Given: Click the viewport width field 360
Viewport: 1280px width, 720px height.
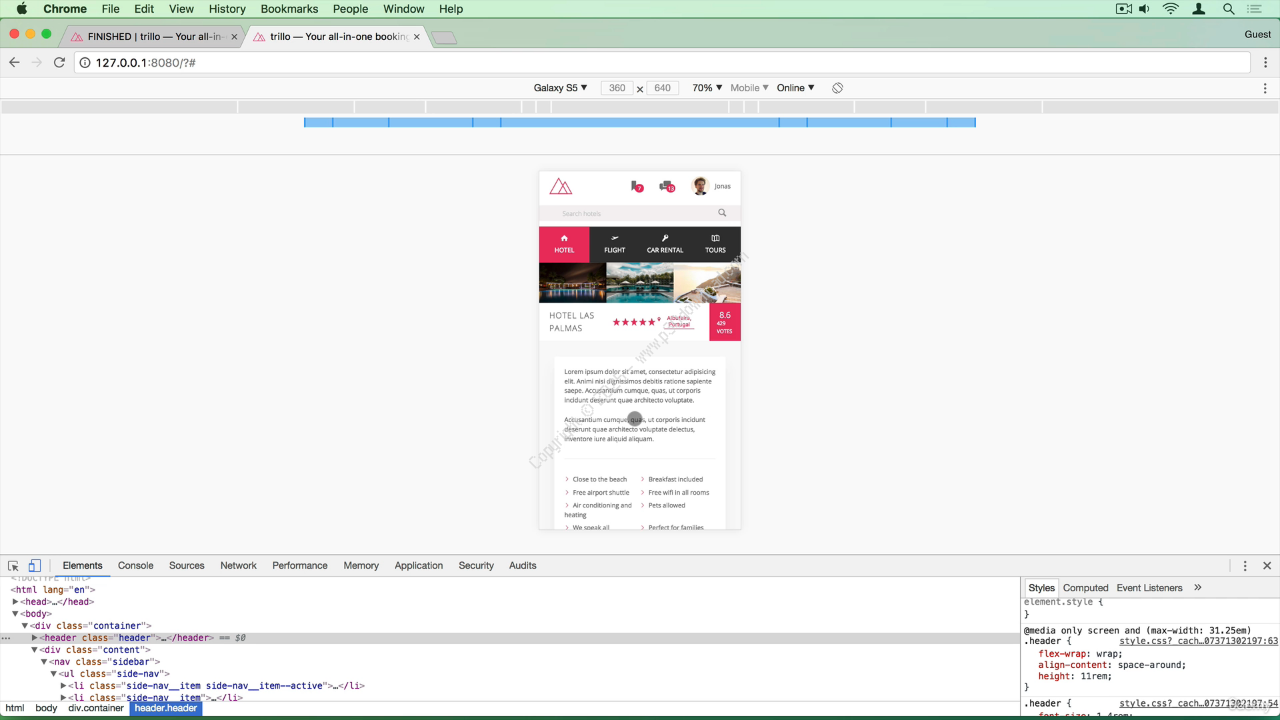Looking at the screenshot, I should (x=617, y=88).
